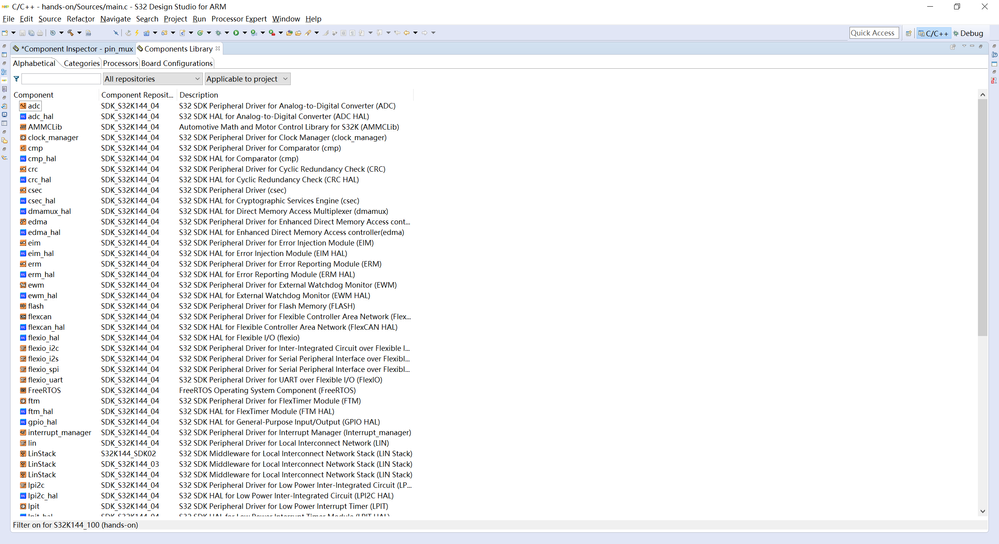This screenshot has height=544, width=999.
Task: Open the Refactor menu
Action: pos(80,19)
